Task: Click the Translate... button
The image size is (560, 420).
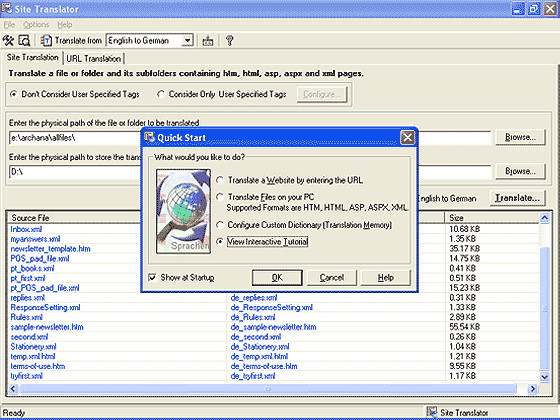Action: tap(517, 198)
